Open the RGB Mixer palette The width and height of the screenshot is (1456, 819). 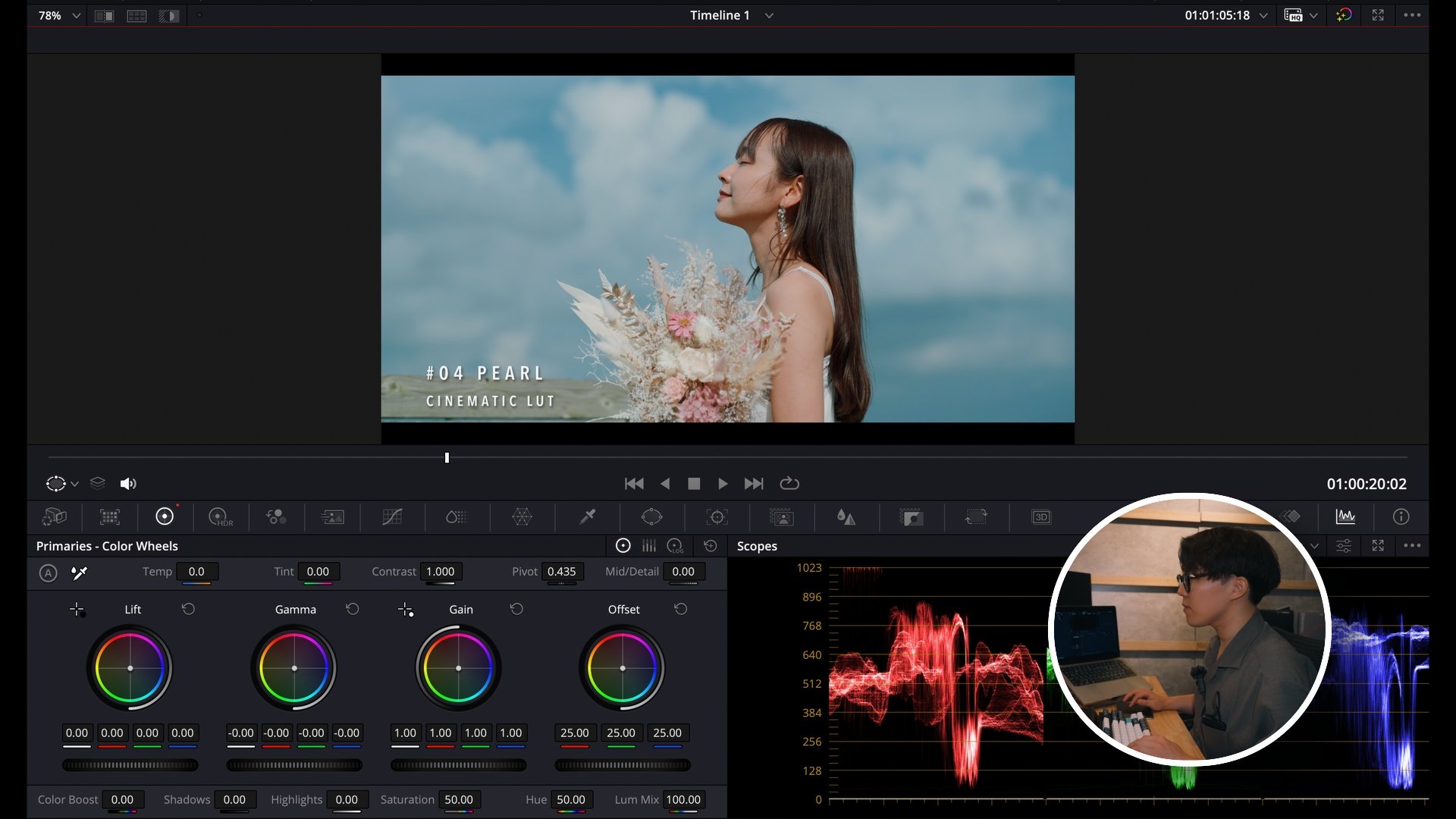click(x=275, y=517)
